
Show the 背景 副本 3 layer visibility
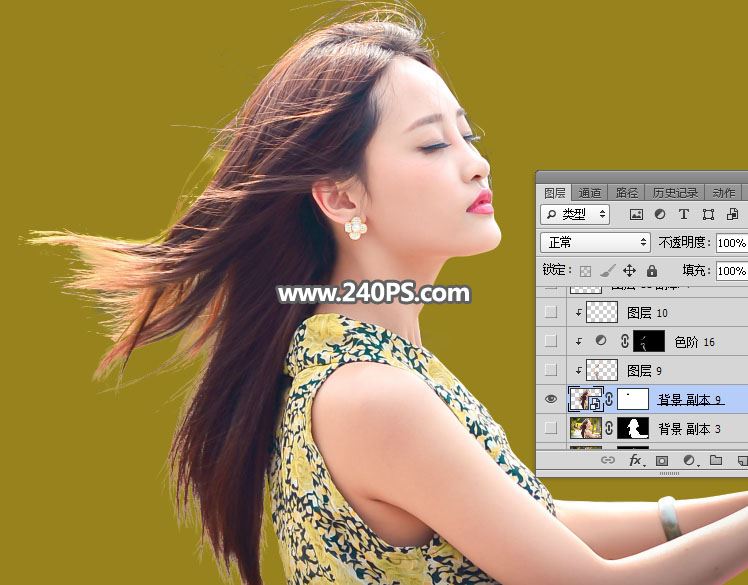click(551, 428)
